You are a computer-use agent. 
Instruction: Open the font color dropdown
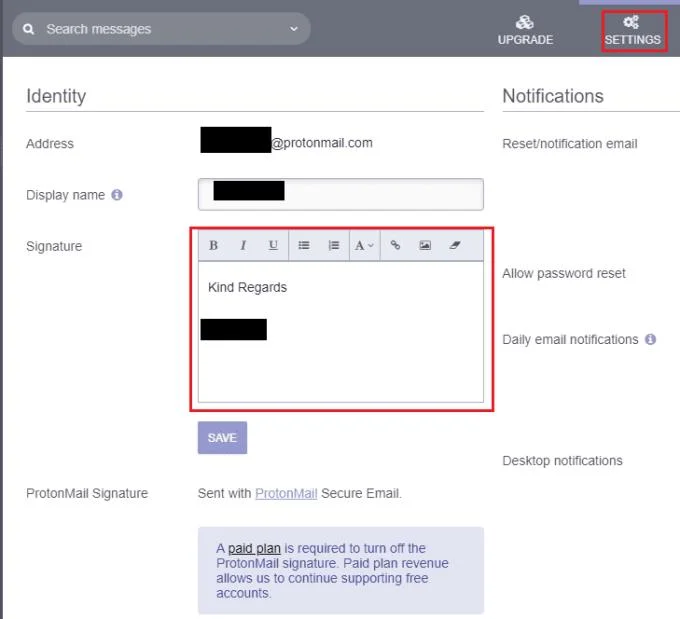[364, 246]
